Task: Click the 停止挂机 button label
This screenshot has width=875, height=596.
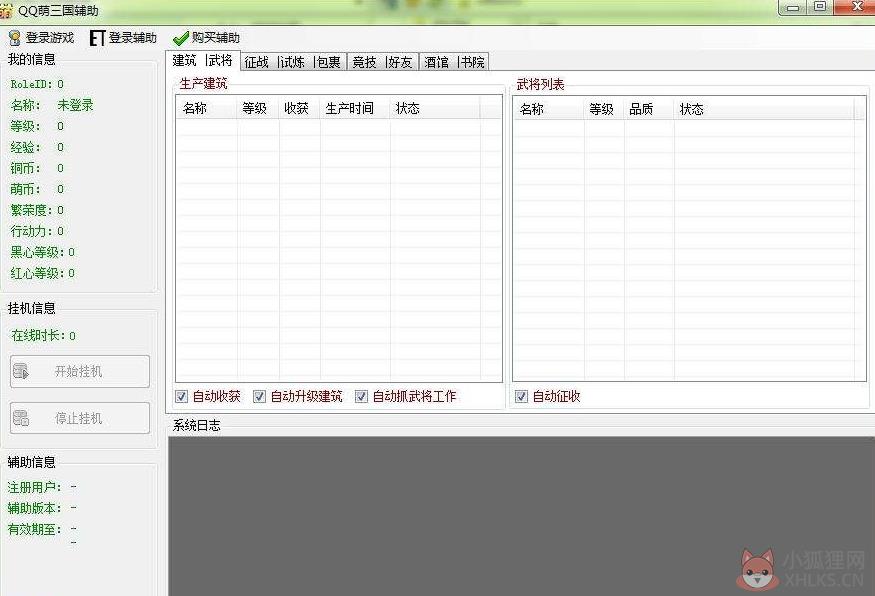Action: [x=78, y=418]
